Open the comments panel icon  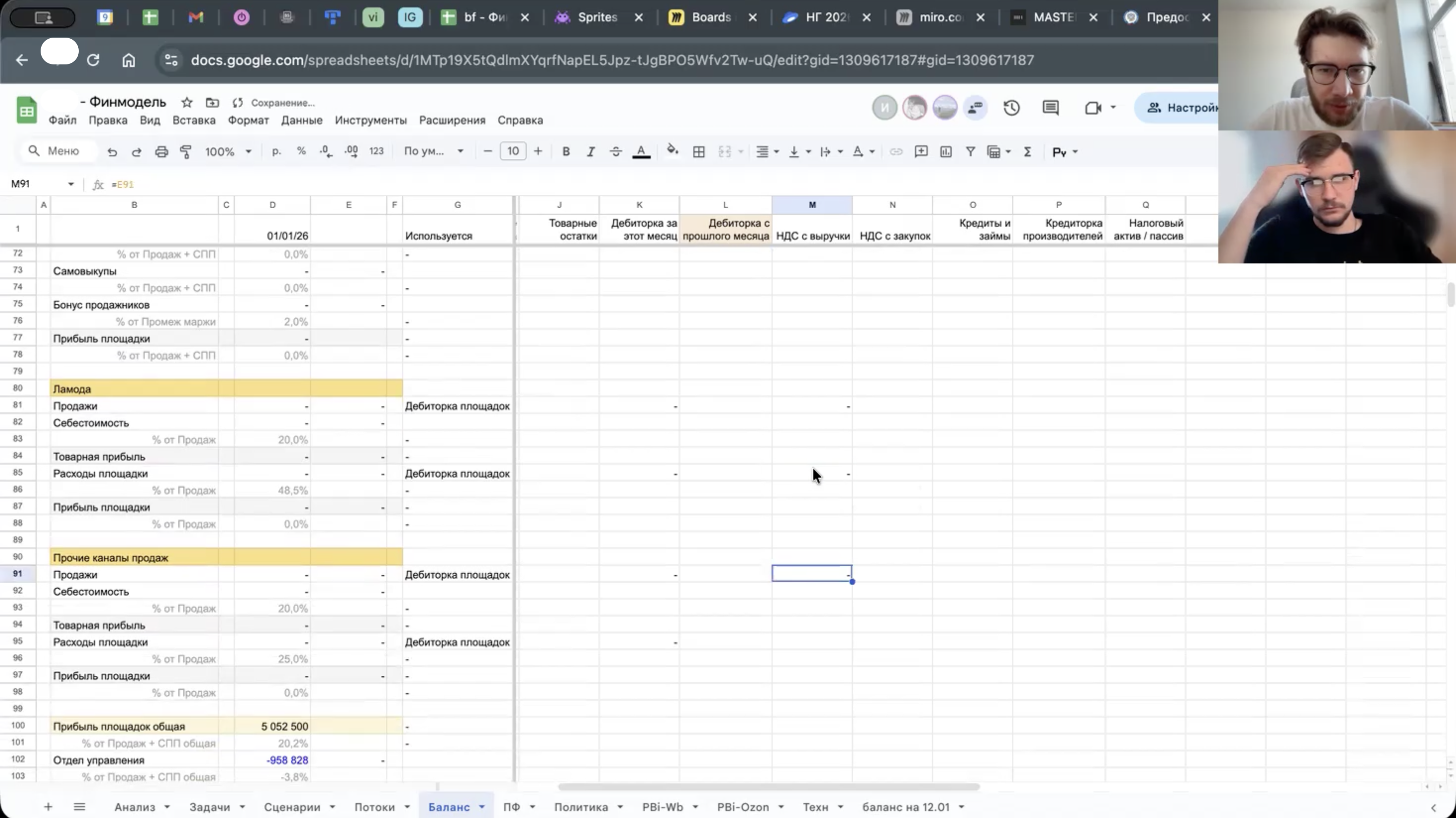1051,108
